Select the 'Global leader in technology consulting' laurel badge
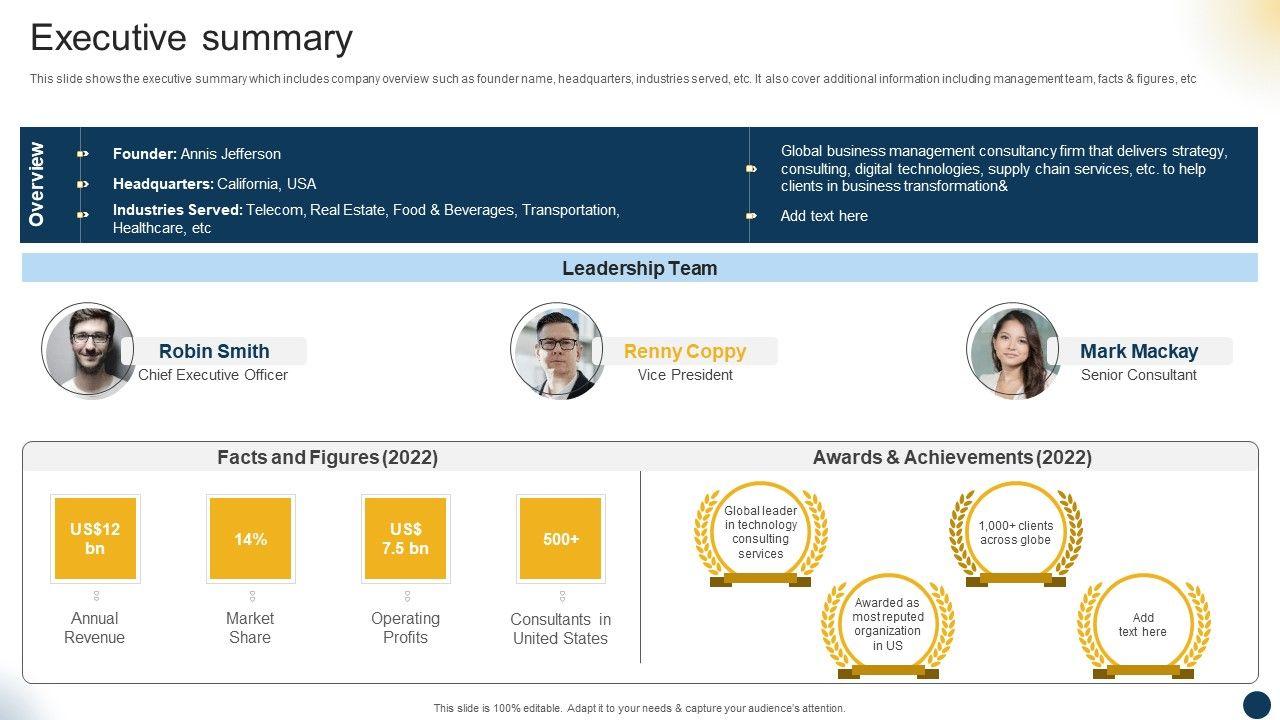The width and height of the screenshot is (1280, 720). (761, 534)
